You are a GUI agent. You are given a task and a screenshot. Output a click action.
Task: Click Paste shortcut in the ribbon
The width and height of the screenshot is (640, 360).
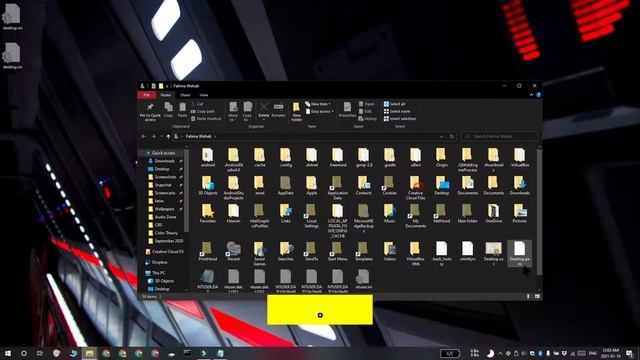[206, 119]
